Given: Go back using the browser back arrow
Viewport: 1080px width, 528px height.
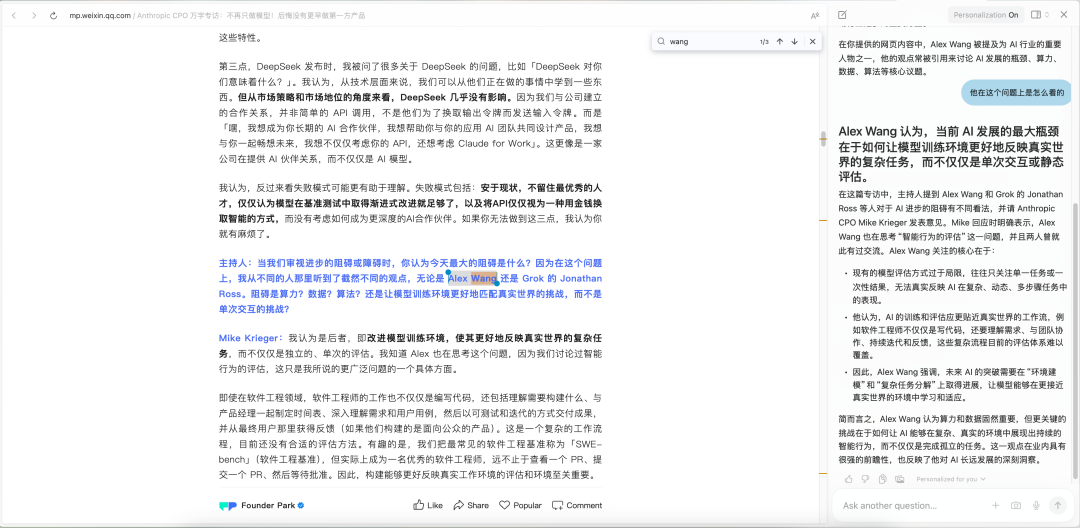Looking at the screenshot, I should [x=14, y=16].
